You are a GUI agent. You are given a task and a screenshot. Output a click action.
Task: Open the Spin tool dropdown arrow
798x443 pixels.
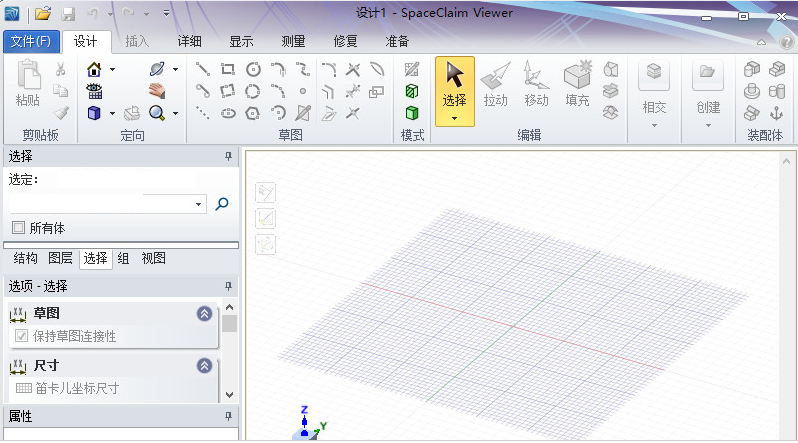click(x=176, y=69)
